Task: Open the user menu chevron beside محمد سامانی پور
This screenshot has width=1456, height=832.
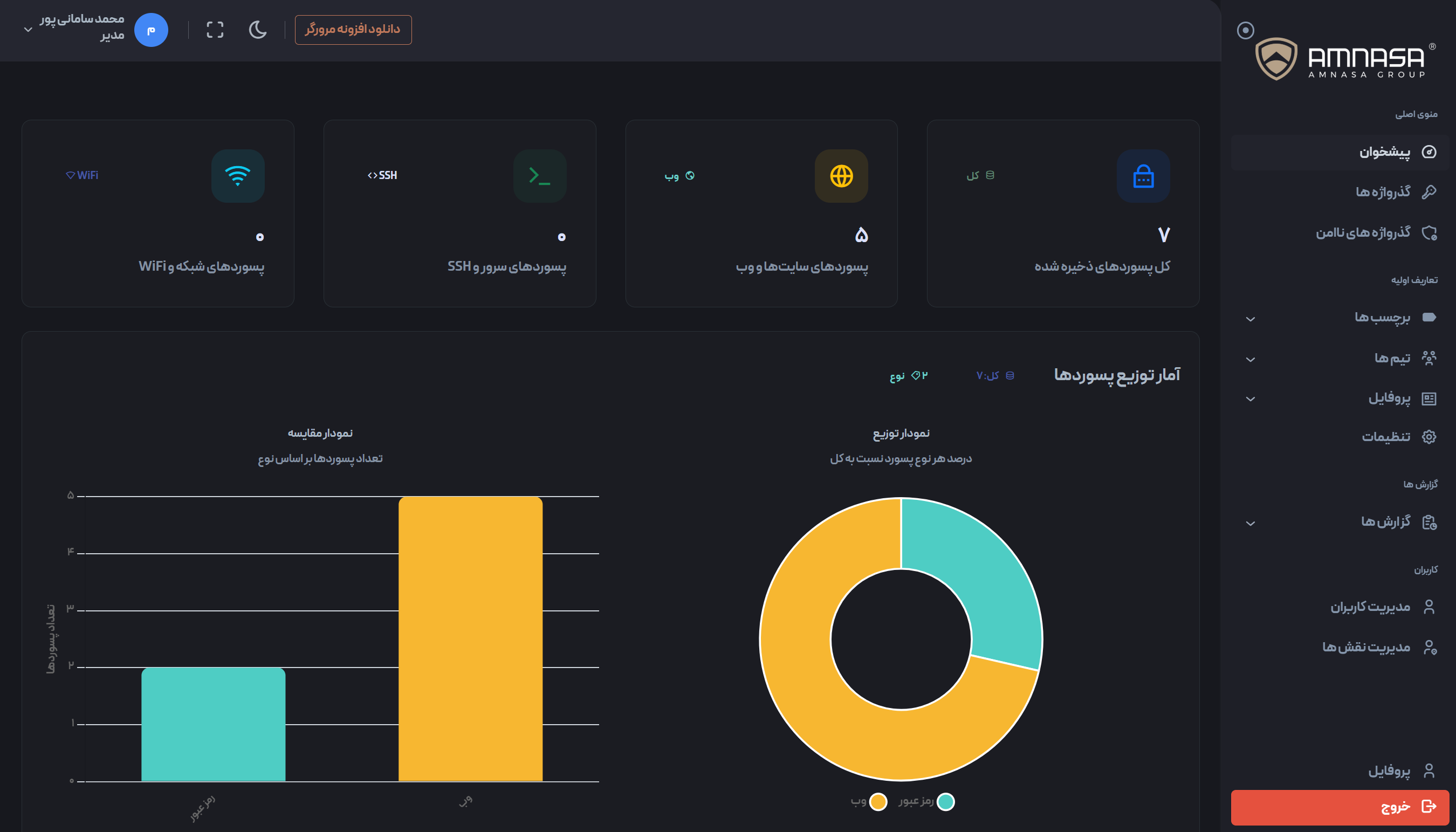Action: click(28, 30)
